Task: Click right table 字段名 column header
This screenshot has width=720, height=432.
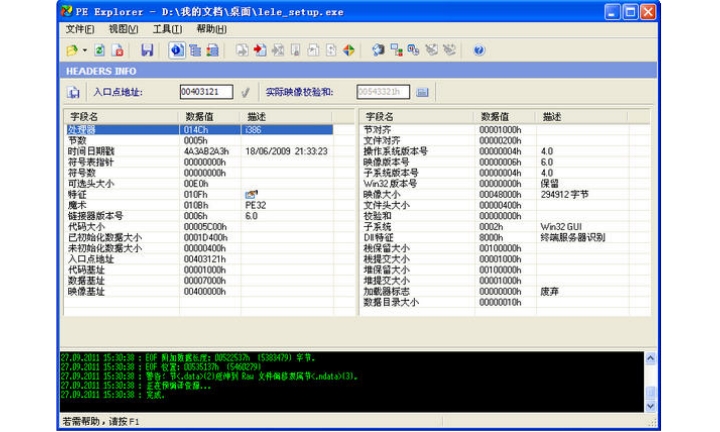Action: pyautogui.click(x=417, y=117)
